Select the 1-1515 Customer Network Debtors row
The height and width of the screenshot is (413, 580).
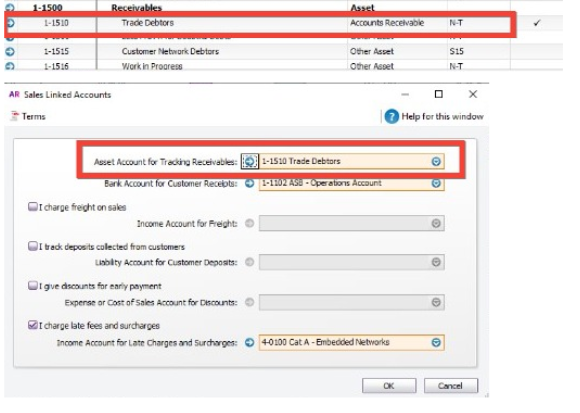283,51
